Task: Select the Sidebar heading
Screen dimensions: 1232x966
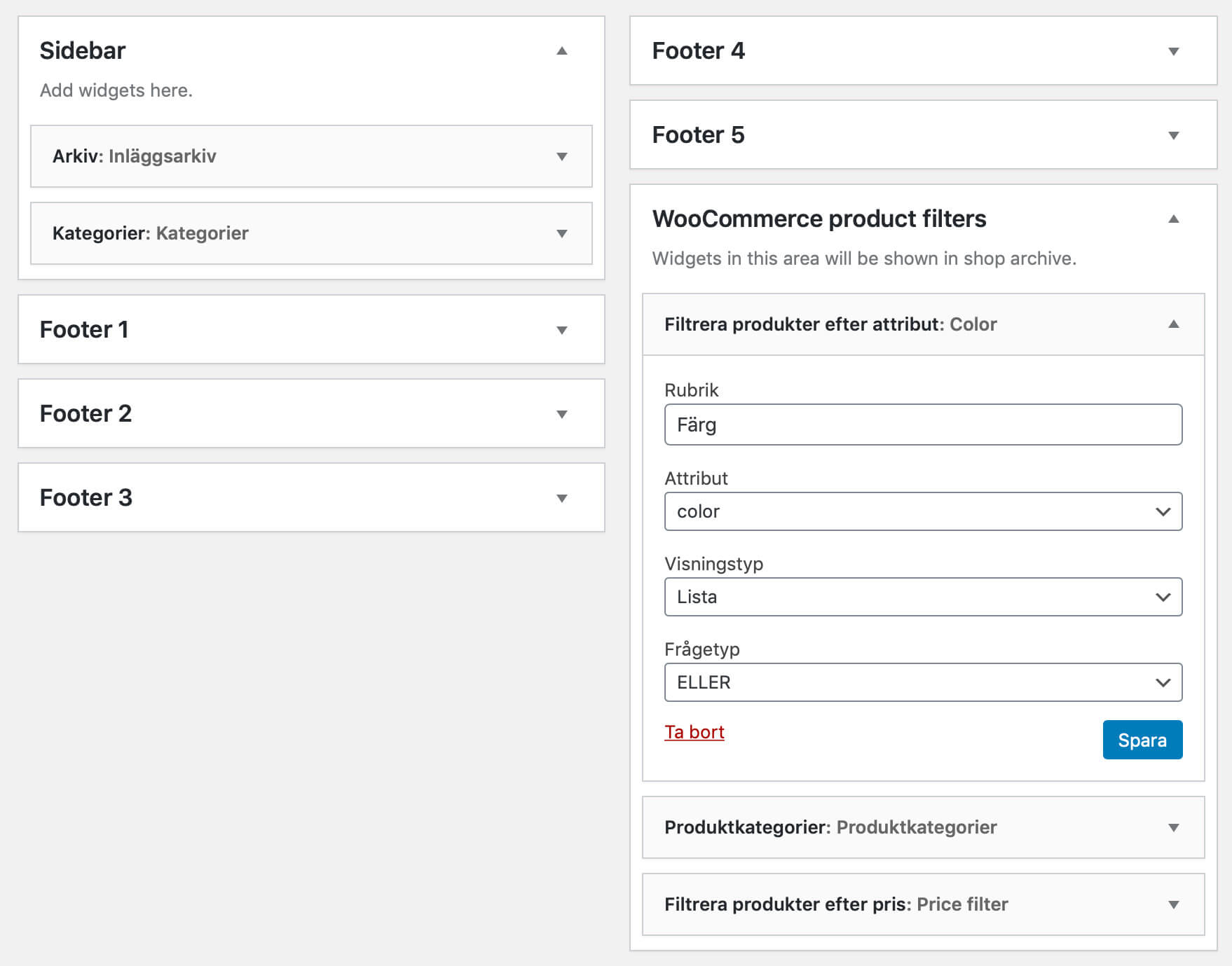Action: pyautogui.click(x=83, y=50)
